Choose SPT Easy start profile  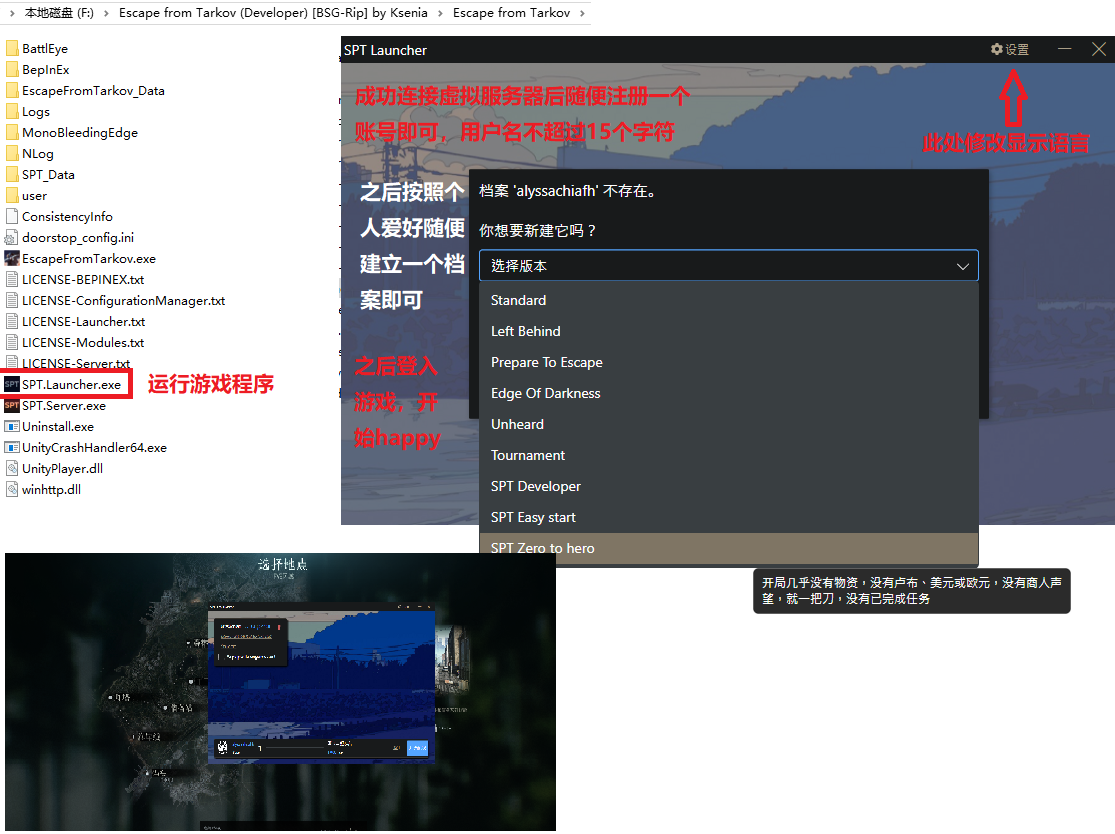(x=729, y=517)
